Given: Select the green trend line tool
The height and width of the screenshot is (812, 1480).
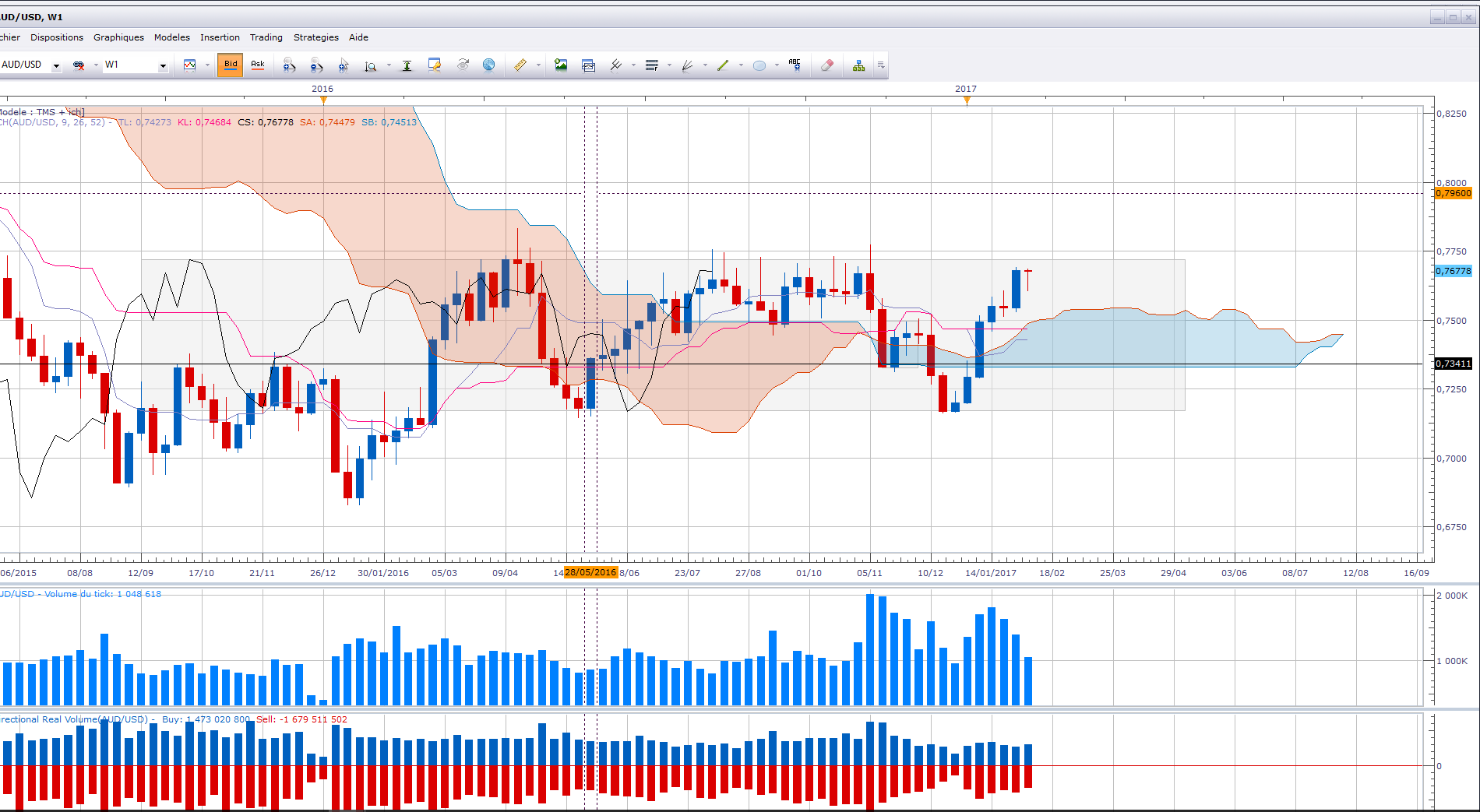Looking at the screenshot, I should click(x=723, y=65).
